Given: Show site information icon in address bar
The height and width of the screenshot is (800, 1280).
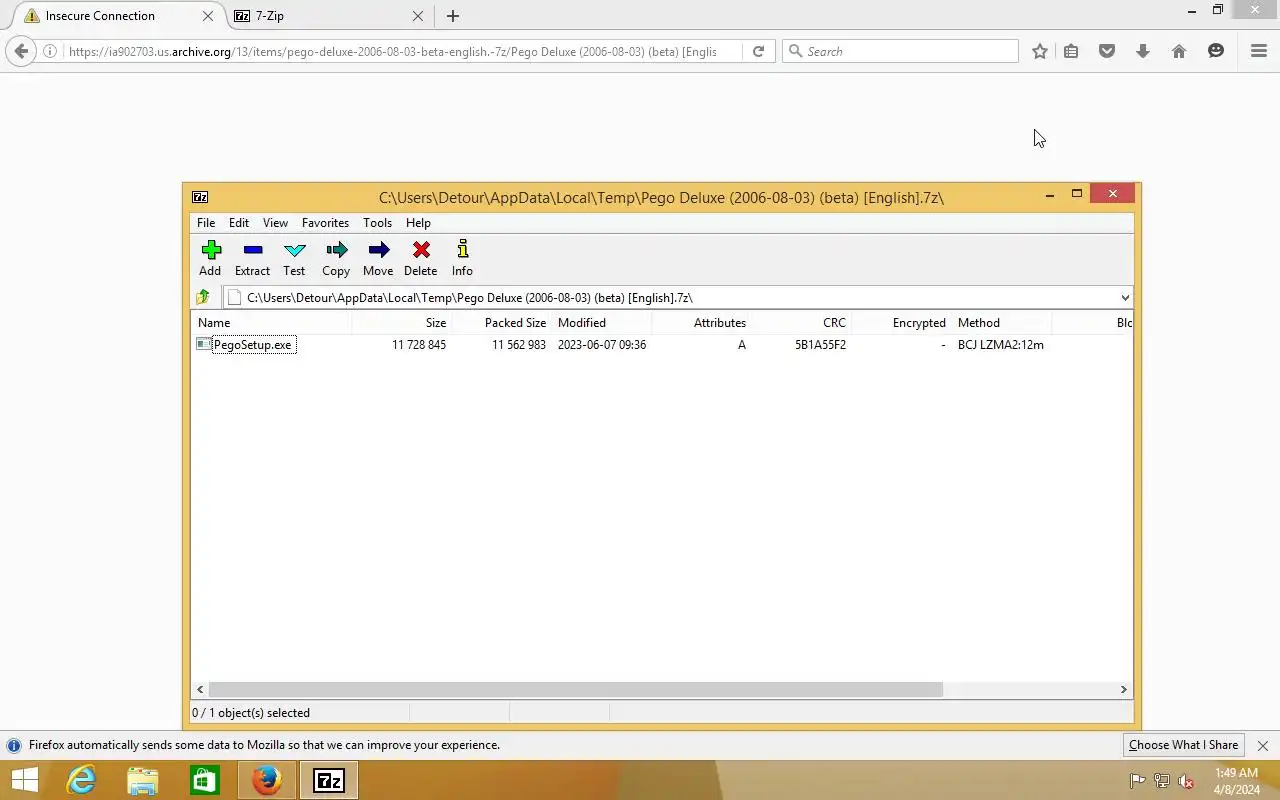Looking at the screenshot, I should point(50,51).
